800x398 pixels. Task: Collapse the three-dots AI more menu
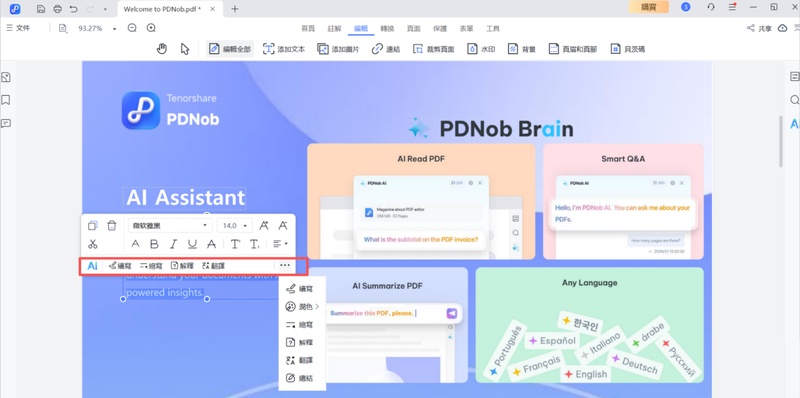tap(285, 265)
